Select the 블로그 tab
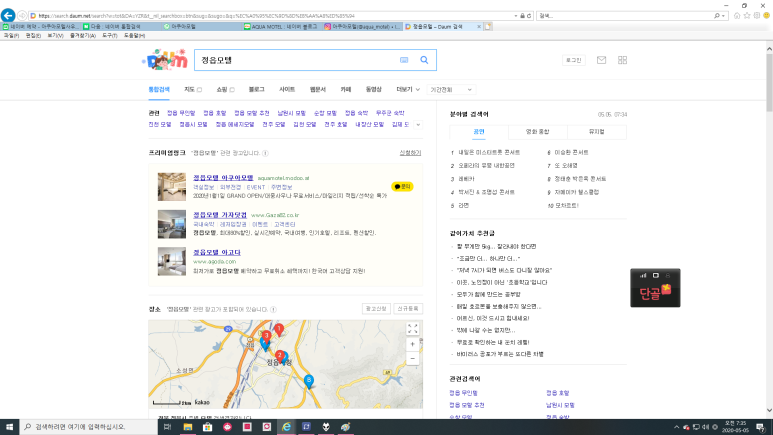The width and height of the screenshot is (773, 435). [x=256, y=90]
